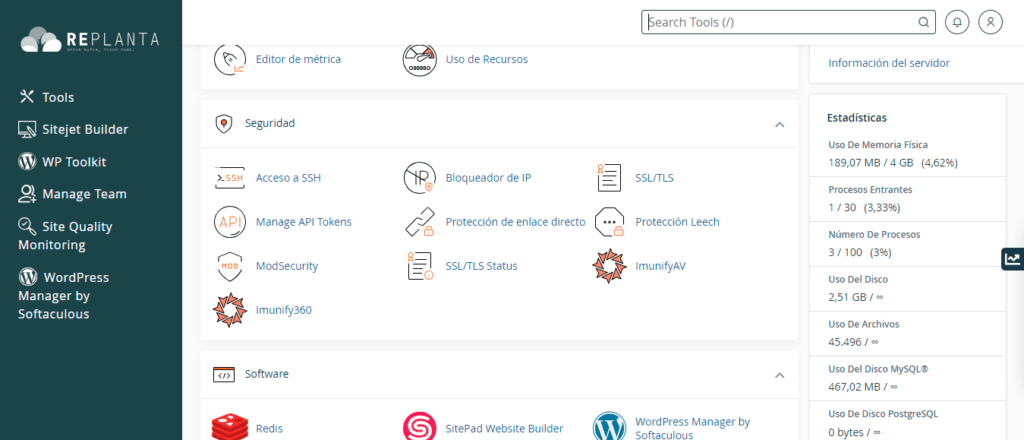Screen dimensions: 1024x440
Task: Click the Replanta logo
Action: click(x=90, y=40)
